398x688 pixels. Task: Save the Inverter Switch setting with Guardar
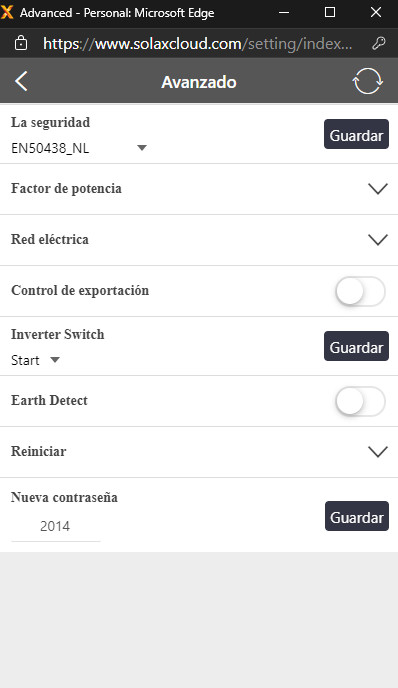[x=356, y=346]
